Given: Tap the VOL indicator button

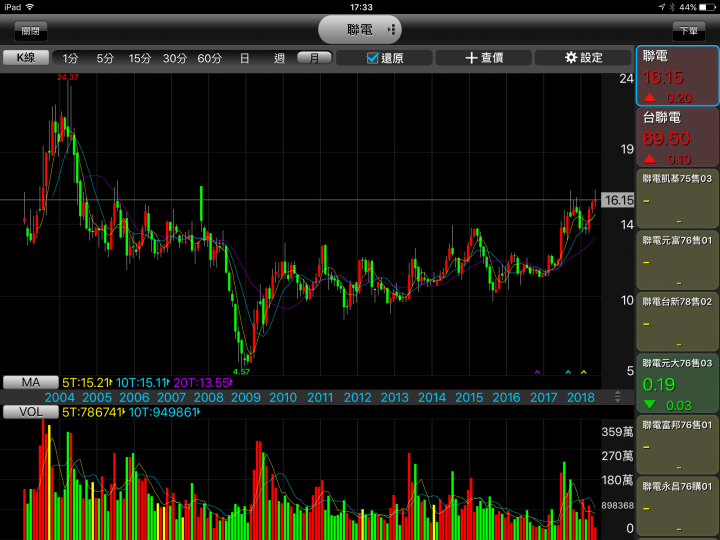Looking at the screenshot, I should [x=31, y=411].
